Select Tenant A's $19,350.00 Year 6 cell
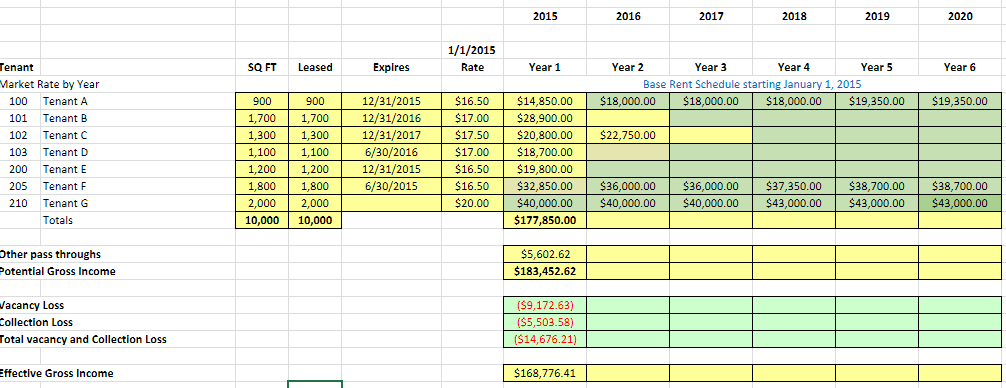Screen dimensions: 1006x388 click(960, 101)
